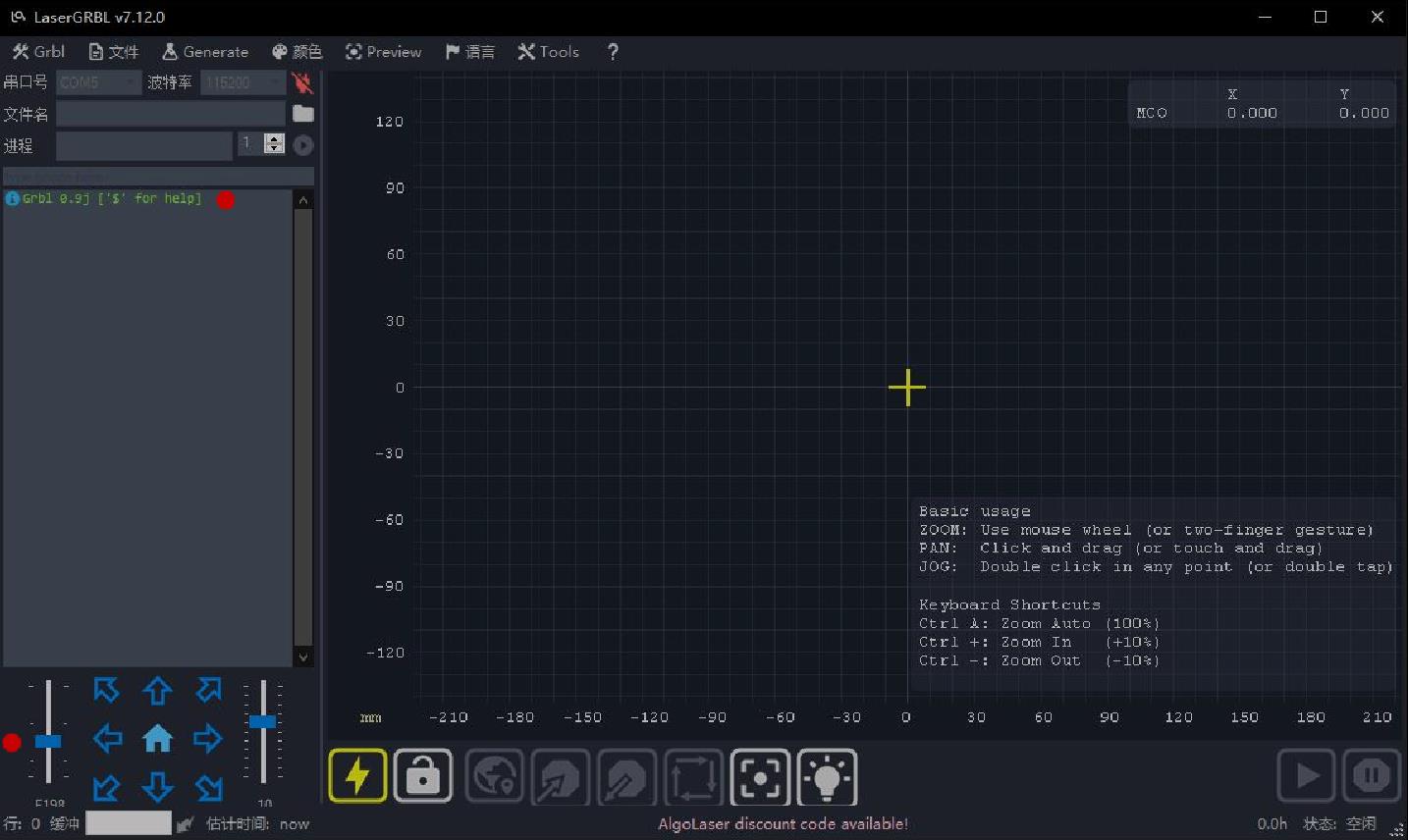Click console scrollbar down arrow
The height and width of the screenshot is (840, 1408).
coord(303,656)
